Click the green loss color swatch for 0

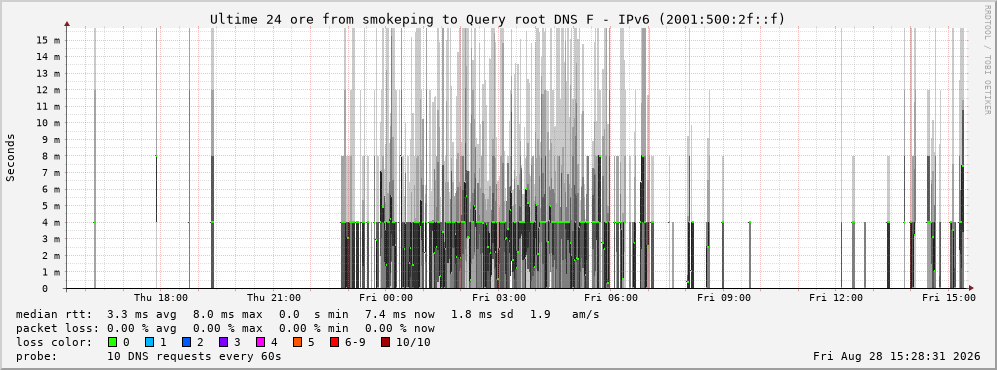(113, 342)
